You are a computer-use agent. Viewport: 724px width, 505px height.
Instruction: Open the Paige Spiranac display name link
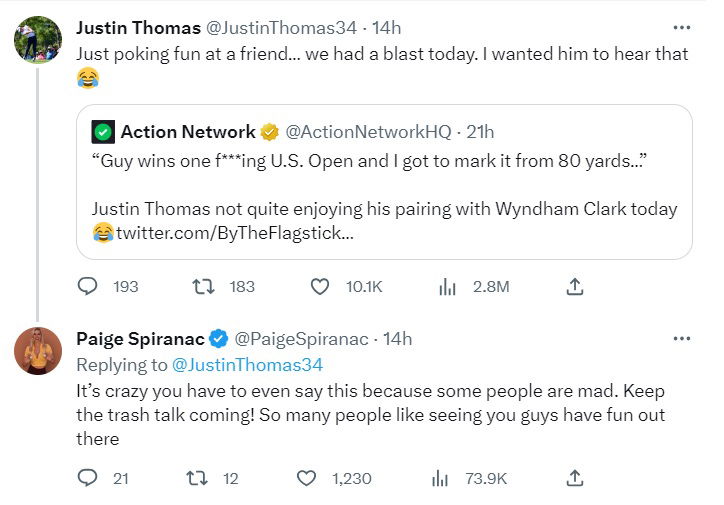point(140,339)
